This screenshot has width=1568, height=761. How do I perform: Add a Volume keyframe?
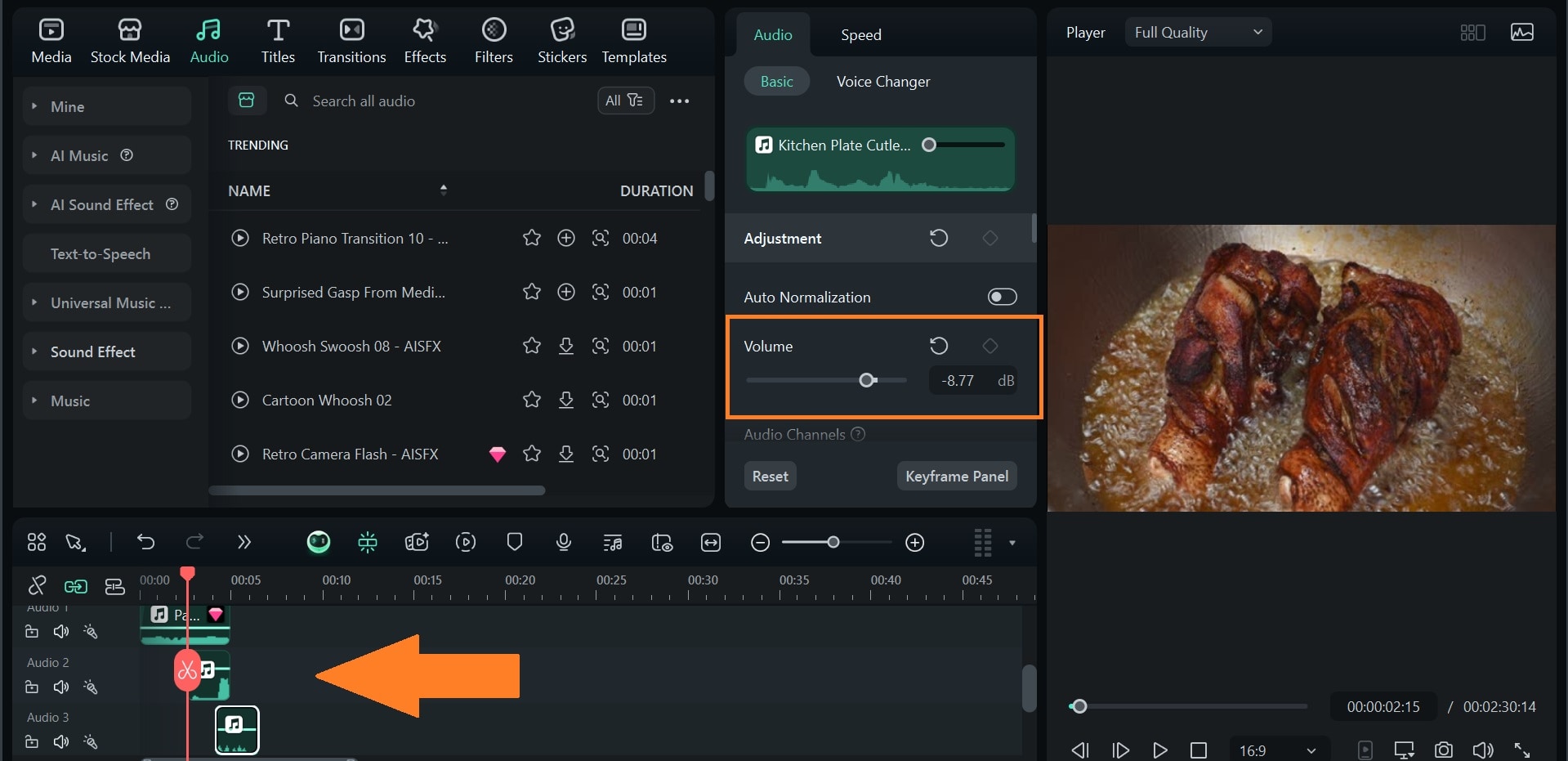990,346
